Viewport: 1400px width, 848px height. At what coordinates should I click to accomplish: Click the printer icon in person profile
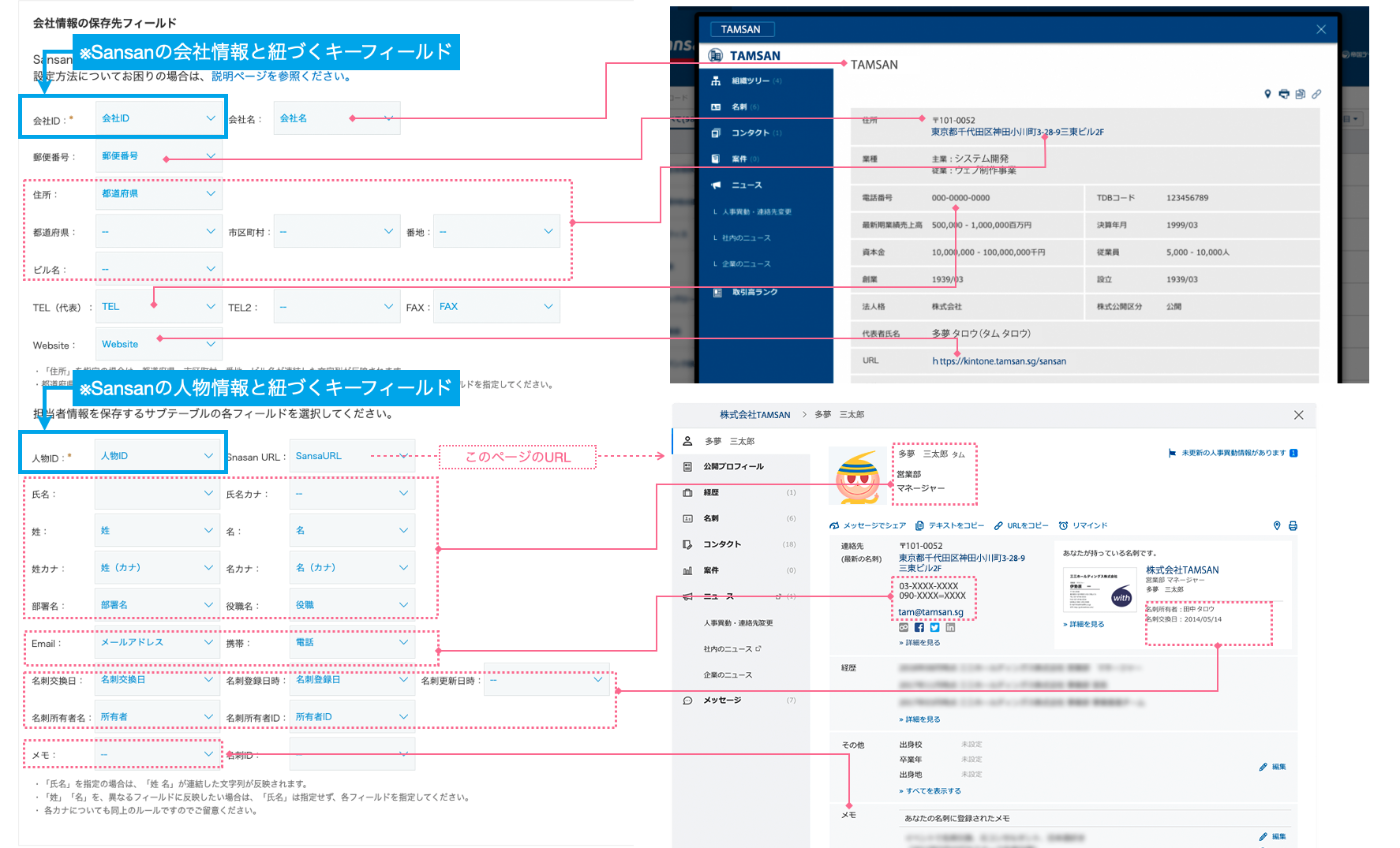click(1293, 525)
